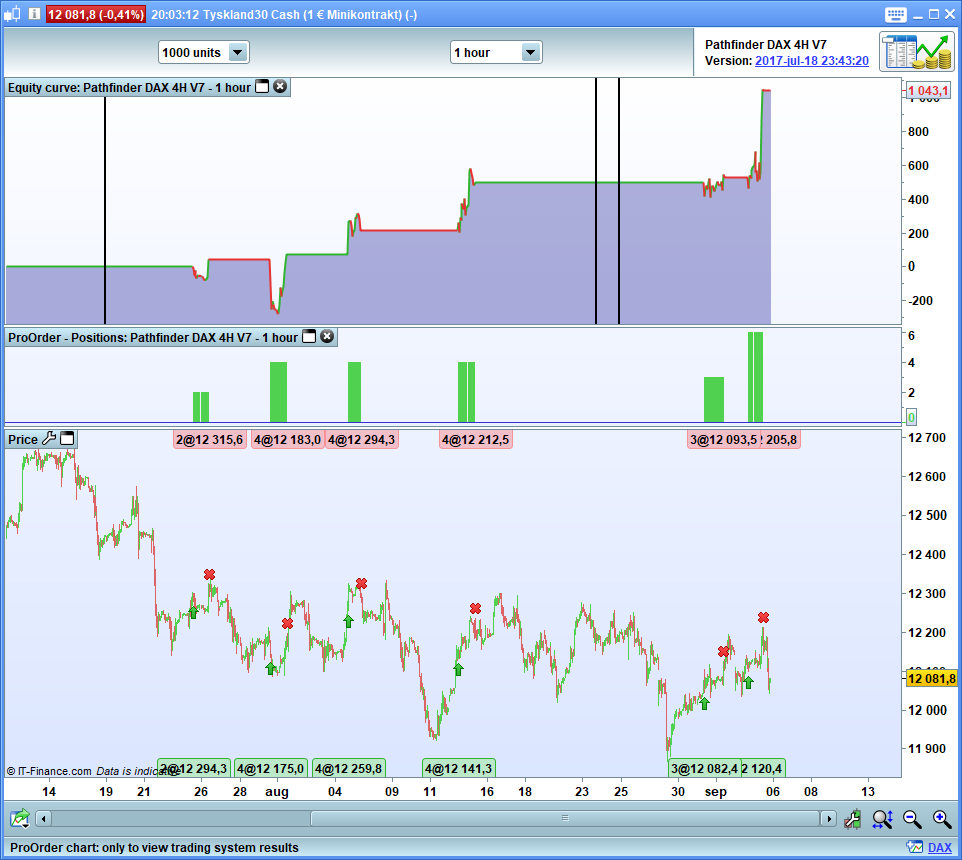Viewport: 962px width, 860px height.
Task: Click the entry label 4@12 175,0
Action: pyautogui.click(x=270, y=769)
